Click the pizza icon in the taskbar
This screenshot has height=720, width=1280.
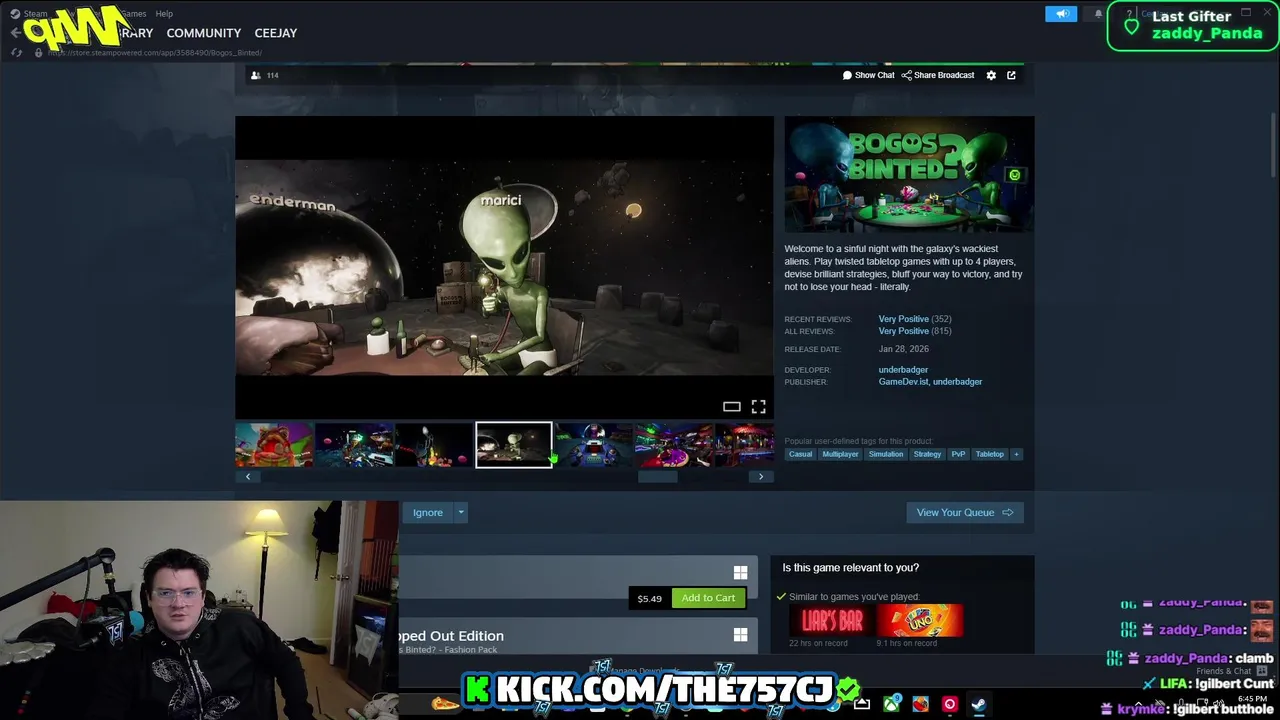pyautogui.click(x=445, y=704)
